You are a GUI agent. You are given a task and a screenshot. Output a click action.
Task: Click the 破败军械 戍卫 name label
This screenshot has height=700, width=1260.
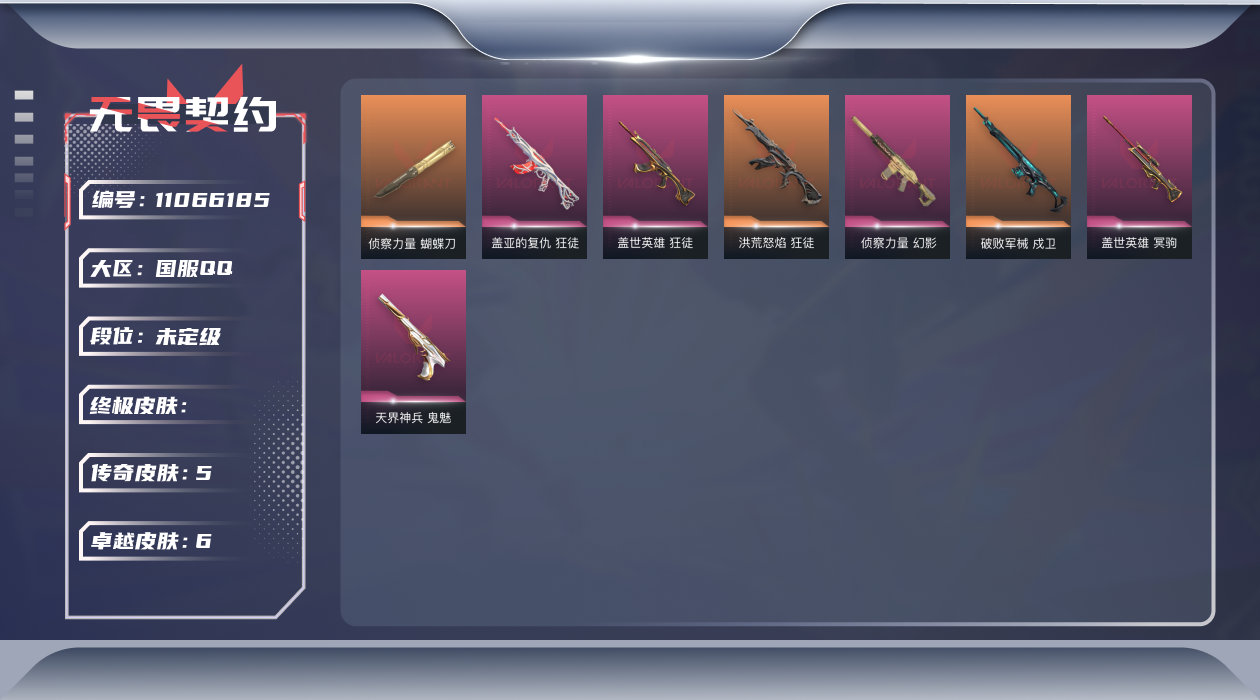pos(1018,243)
